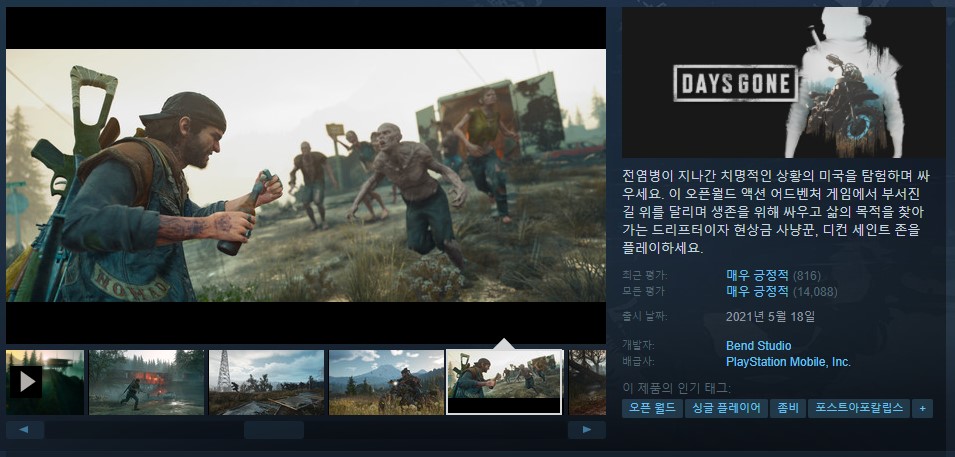Open developer Bend Studio link
The width and height of the screenshot is (955, 457).
pyautogui.click(x=758, y=345)
